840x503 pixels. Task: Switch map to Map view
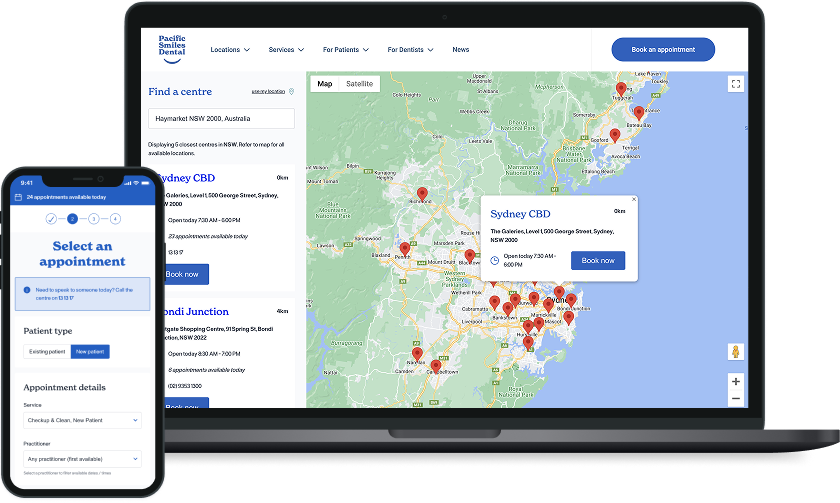325,84
